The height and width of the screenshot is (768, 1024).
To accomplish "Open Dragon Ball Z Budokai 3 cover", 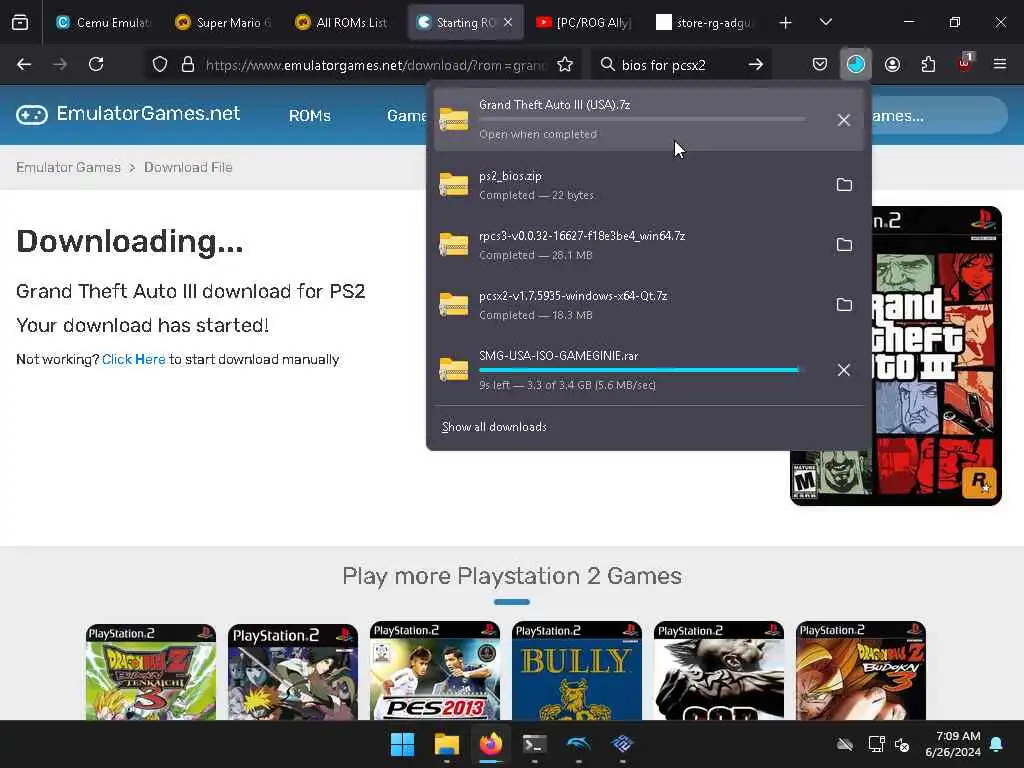I will (x=861, y=671).
